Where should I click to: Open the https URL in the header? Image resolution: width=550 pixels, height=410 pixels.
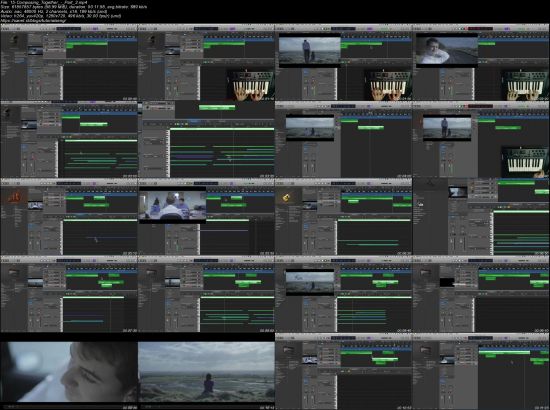pos(33,20)
